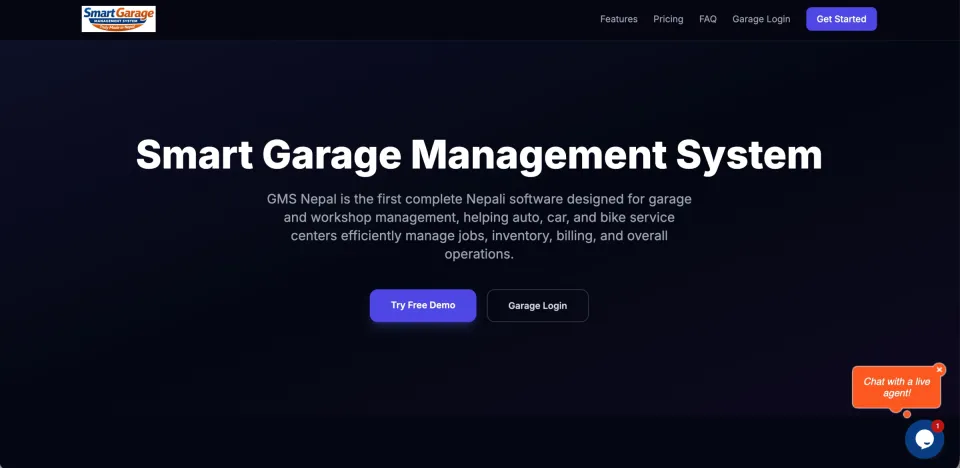Open the live chat bubble icon
The width and height of the screenshot is (960, 468).
coord(924,439)
